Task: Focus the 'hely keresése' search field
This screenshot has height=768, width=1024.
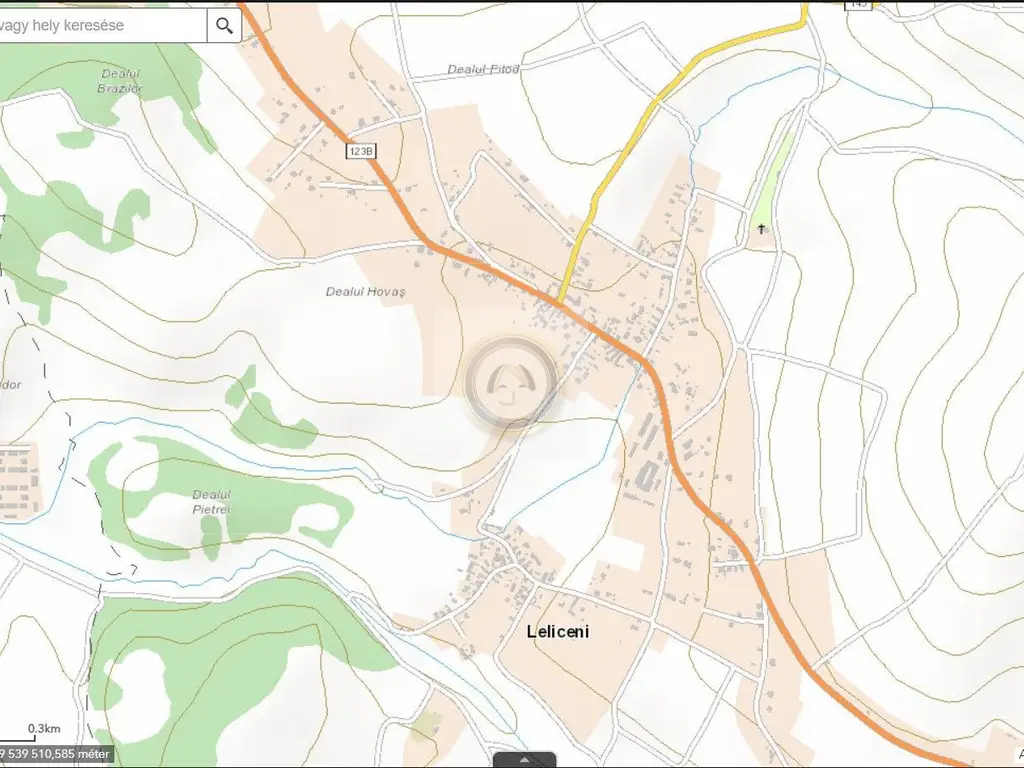Action: tap(103, 25)
